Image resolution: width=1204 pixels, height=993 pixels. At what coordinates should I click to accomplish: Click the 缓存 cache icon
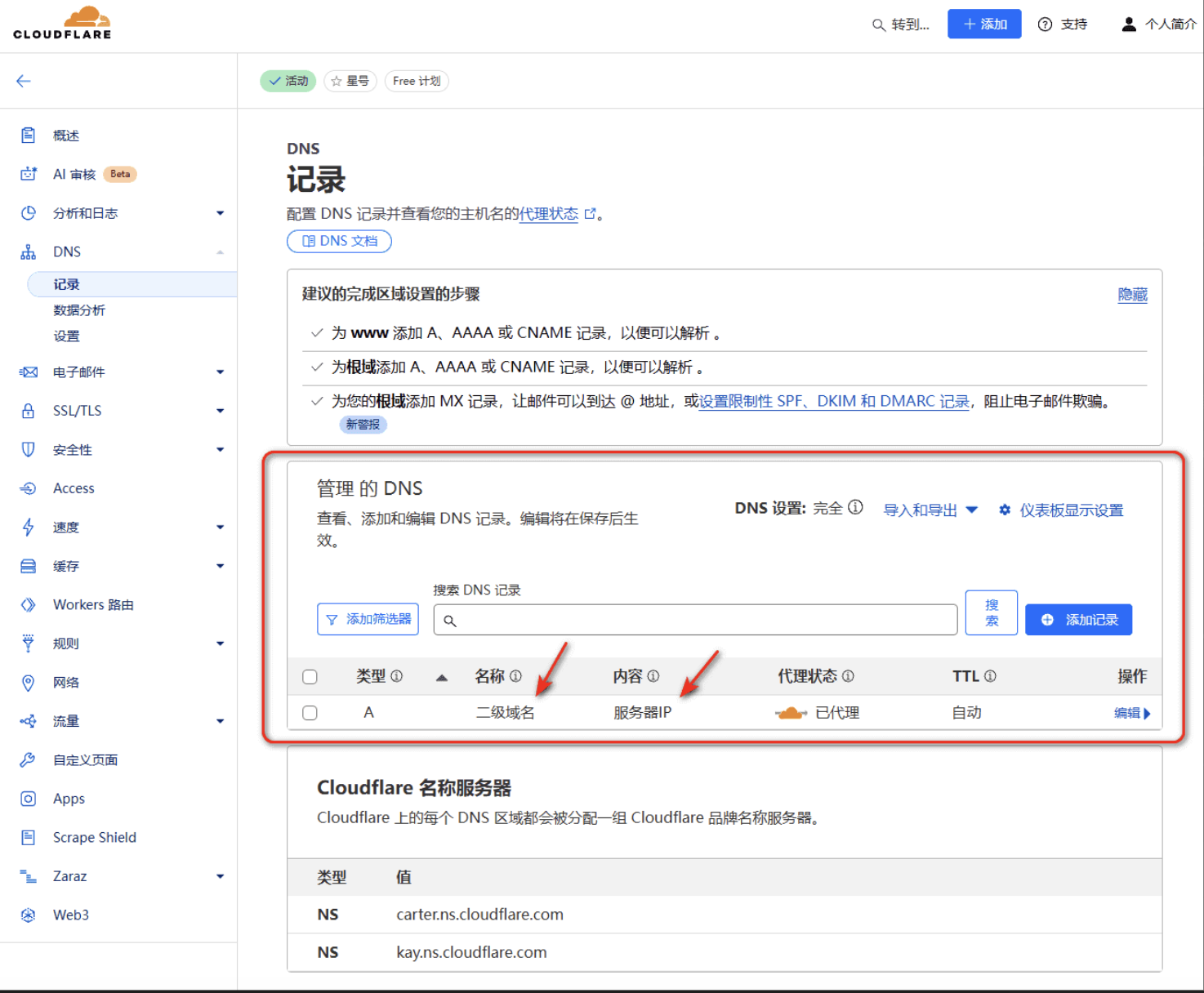pos(28,566)
